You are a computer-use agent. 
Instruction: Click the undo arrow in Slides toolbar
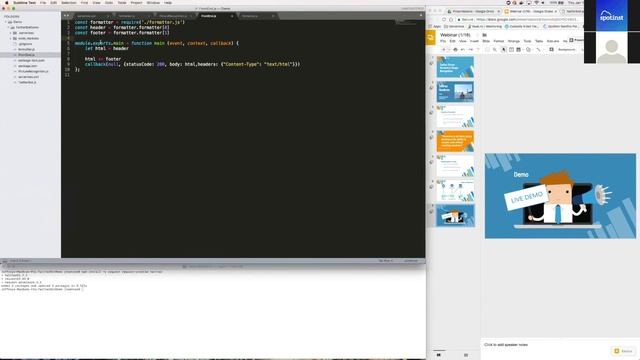pyautogui.click(x=463, y=49)
